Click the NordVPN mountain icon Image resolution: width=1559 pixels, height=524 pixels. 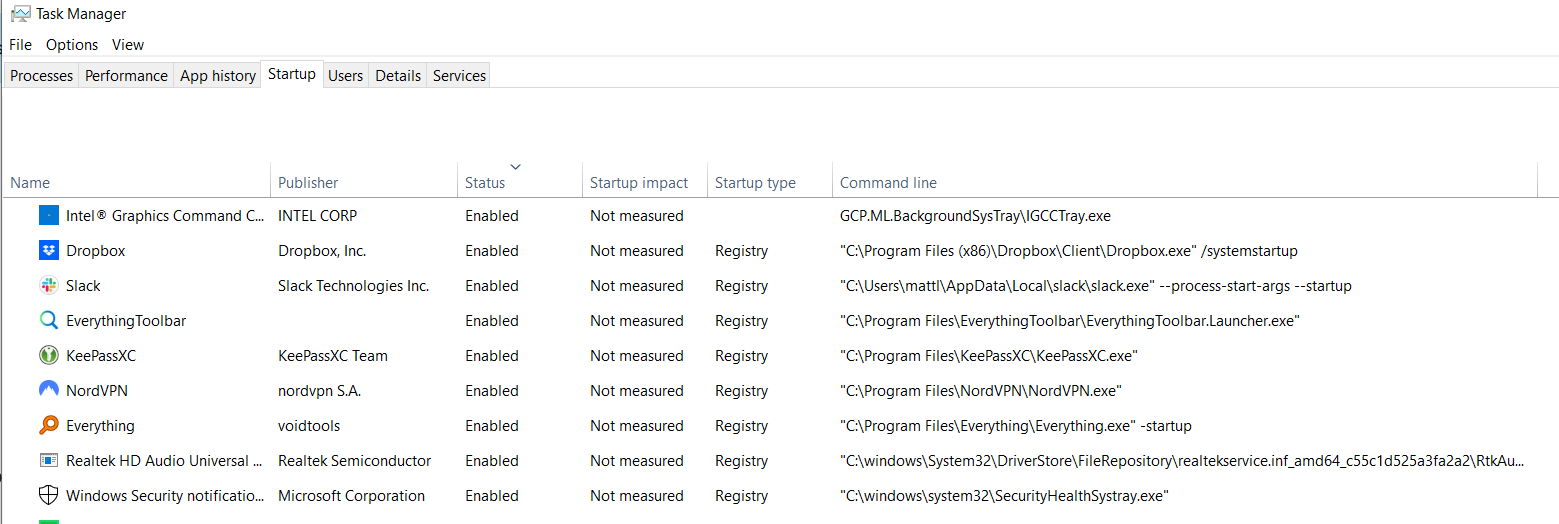[49, 390]
